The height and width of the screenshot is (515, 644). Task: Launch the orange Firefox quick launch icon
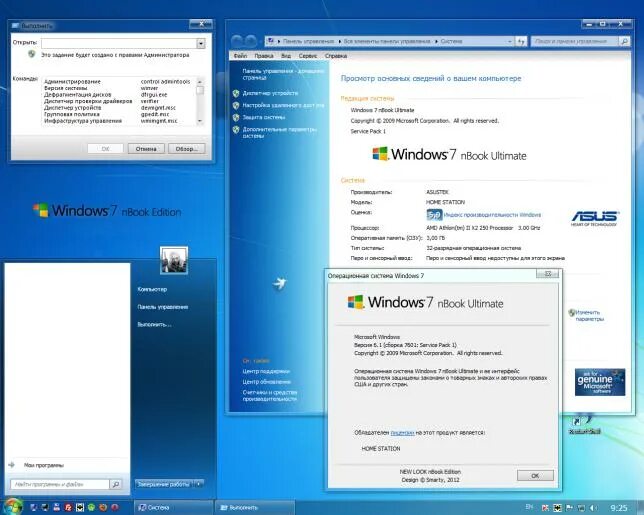pos(103,508)
